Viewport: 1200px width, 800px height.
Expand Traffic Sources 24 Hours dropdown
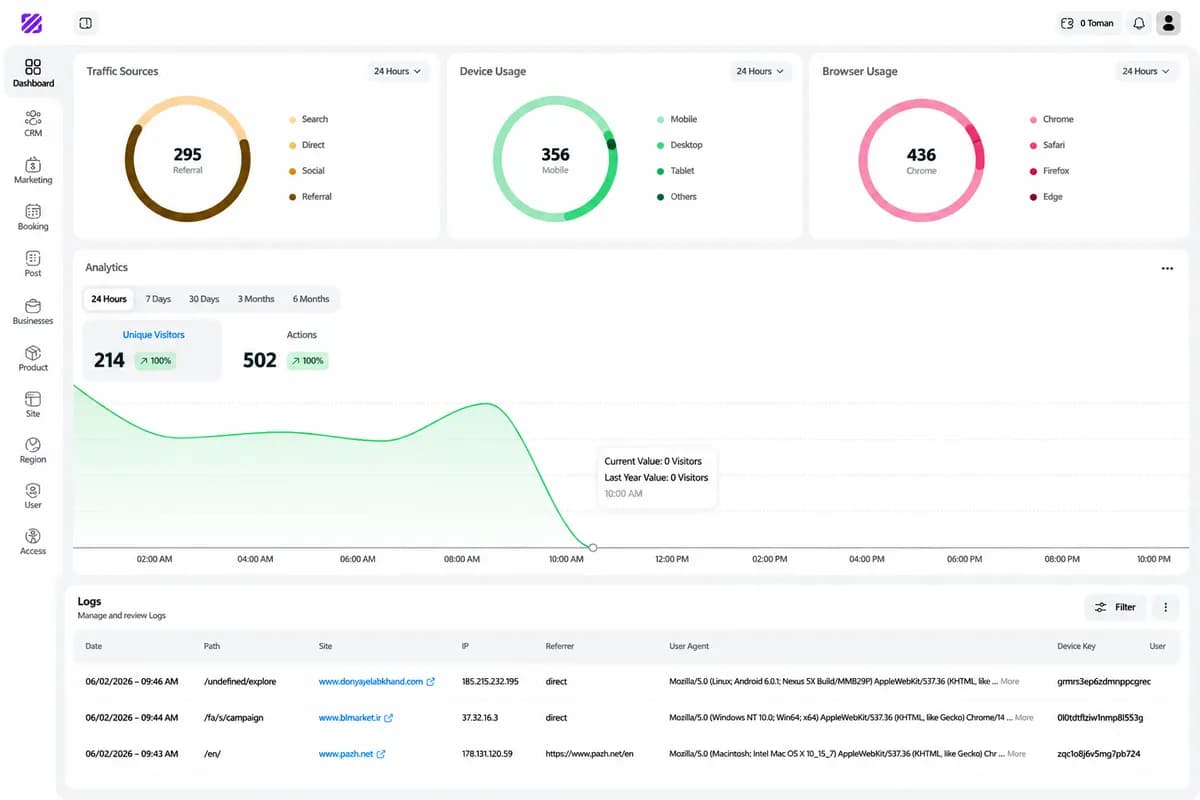click(398, 71)
